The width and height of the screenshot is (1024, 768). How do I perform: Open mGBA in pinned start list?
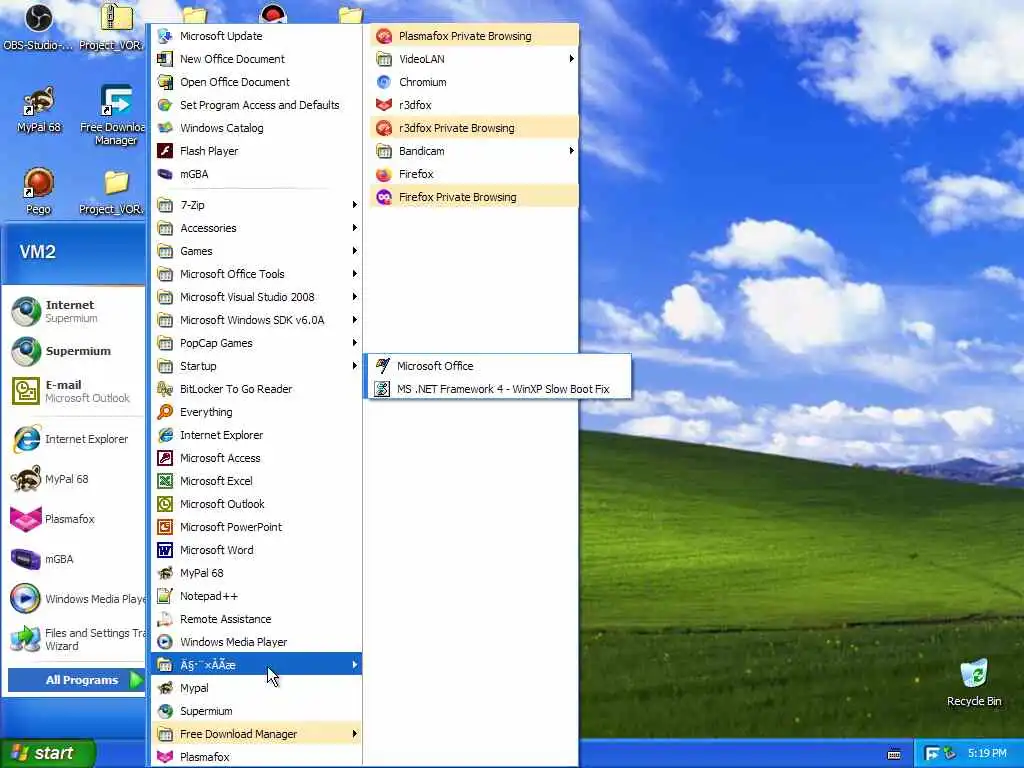pyautogui.click(x=73, y=559)
